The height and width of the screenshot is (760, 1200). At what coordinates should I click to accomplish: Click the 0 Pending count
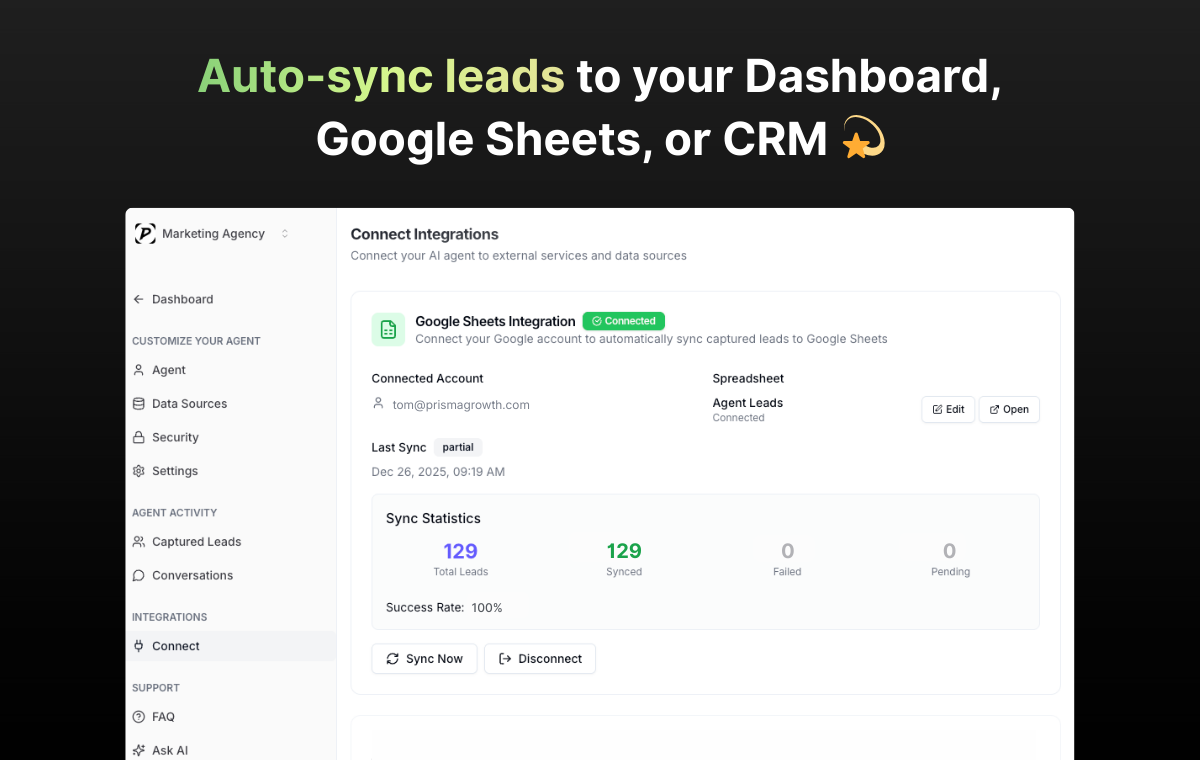coord(950,551)
